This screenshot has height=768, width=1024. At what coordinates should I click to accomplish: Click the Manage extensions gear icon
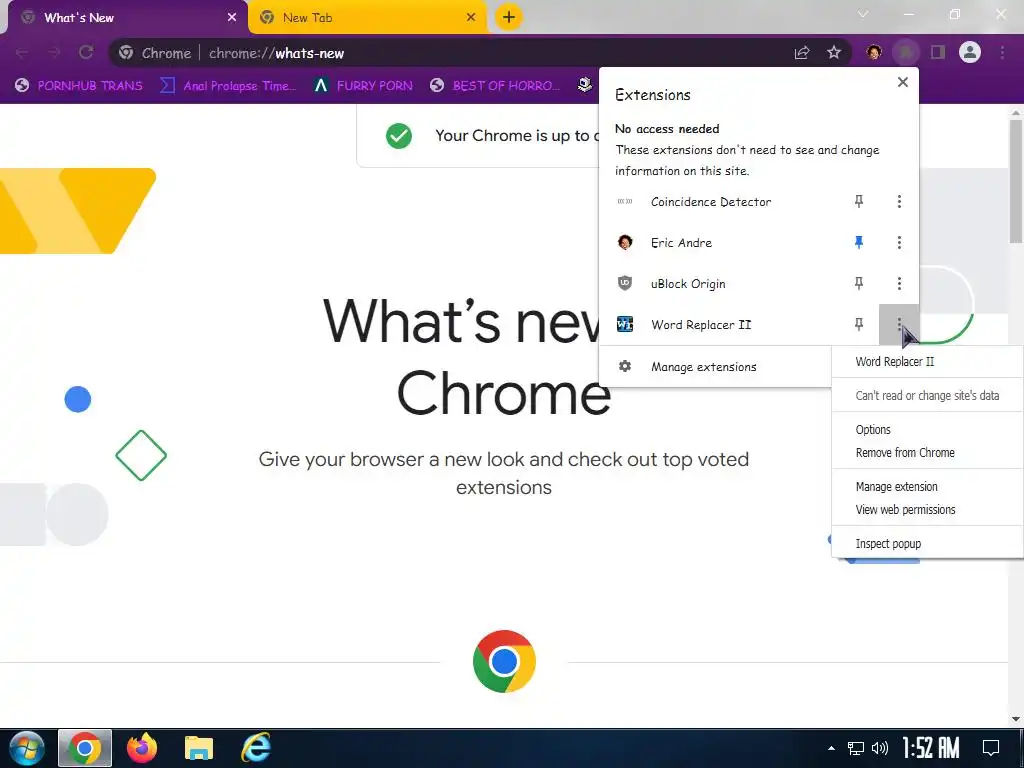coord(625,366)
